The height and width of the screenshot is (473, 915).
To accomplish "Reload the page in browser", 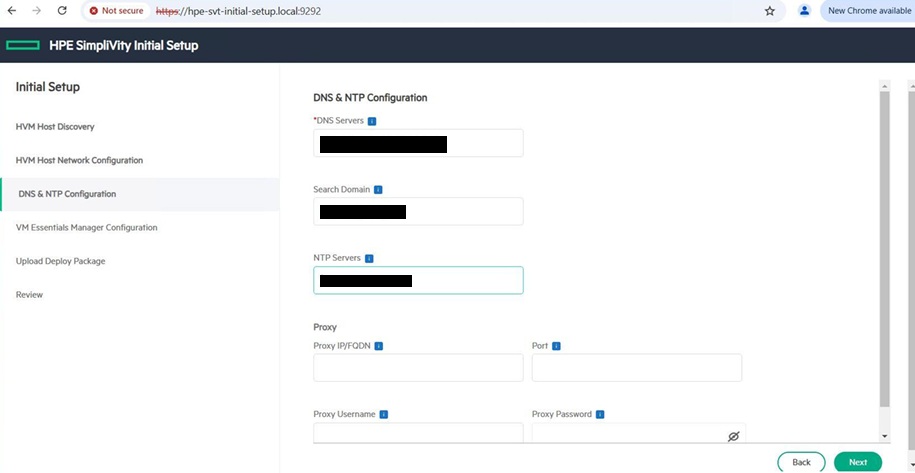I will coord(62,10).
